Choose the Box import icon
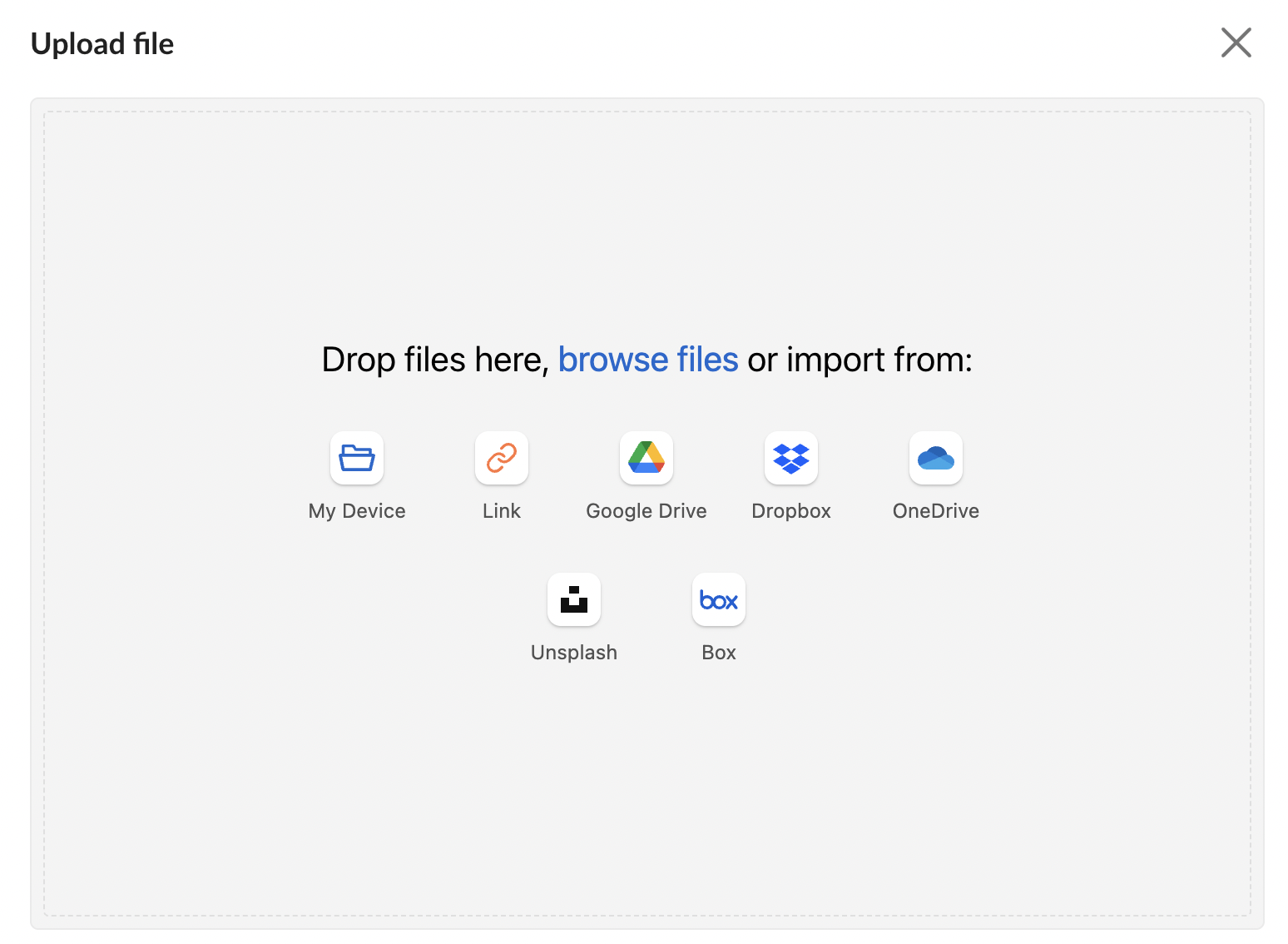Image resolution: width=1288 pixels, height=944 pixels. pyautogui.click(x=719, y=599)
